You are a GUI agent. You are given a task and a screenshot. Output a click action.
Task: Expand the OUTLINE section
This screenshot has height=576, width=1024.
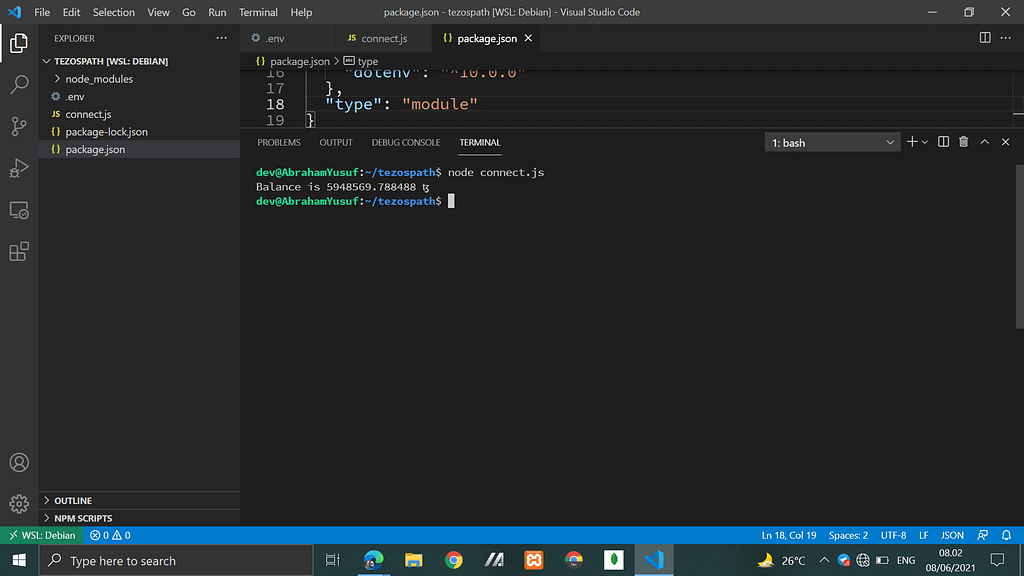pyautogui.click(x=139, y=500)
